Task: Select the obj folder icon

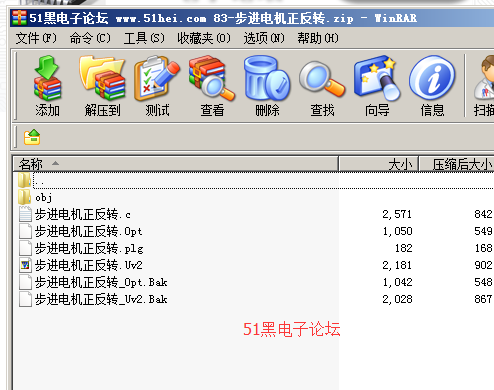Action: tap(25, 197)
